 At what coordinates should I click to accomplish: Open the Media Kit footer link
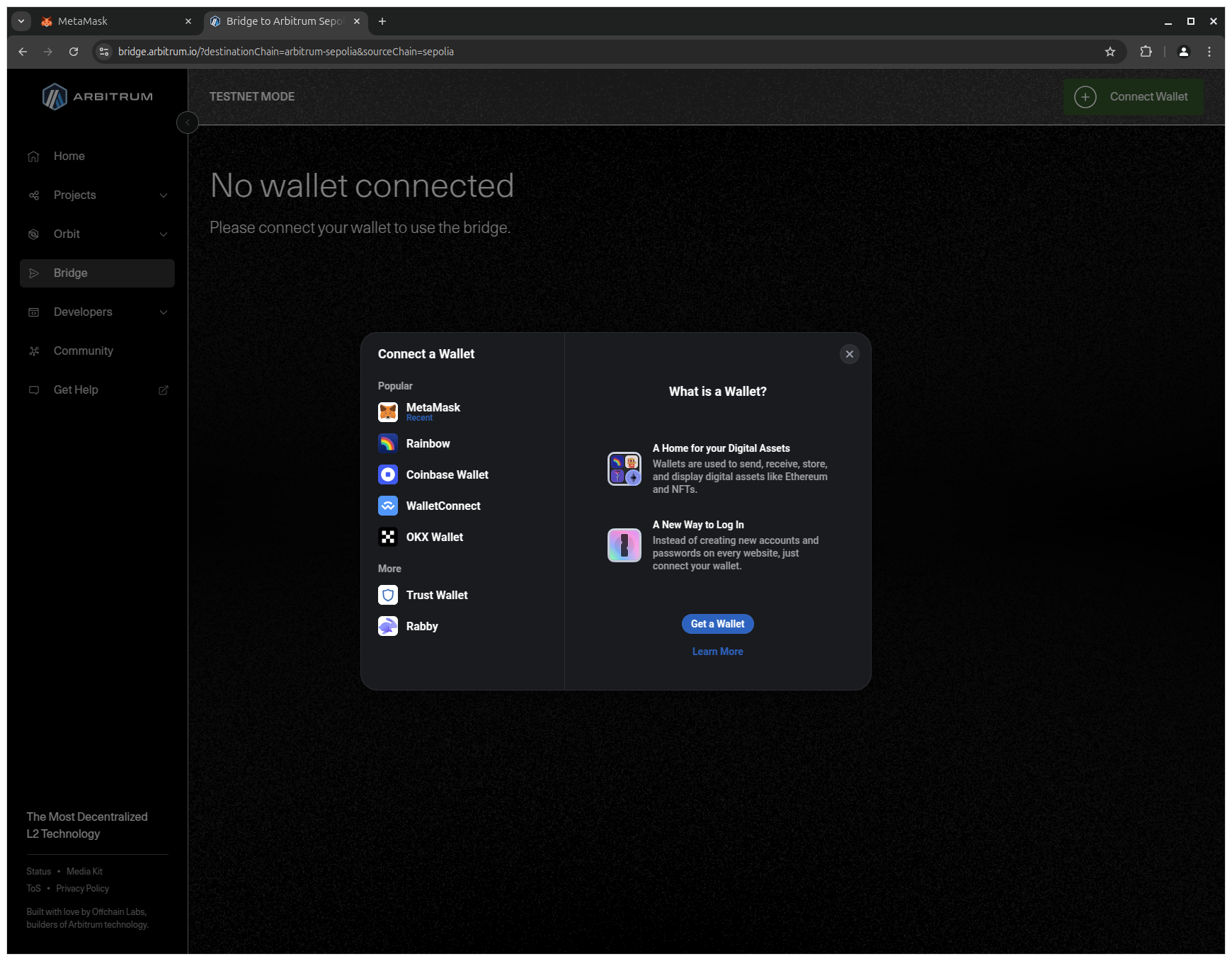click(x=84, y=872)
